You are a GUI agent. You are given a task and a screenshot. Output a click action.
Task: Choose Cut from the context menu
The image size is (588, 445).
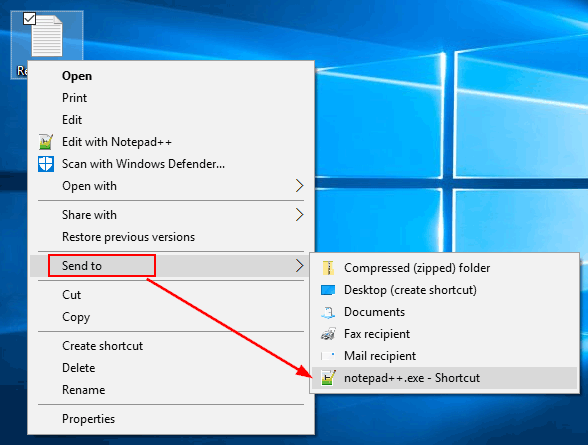171,295
